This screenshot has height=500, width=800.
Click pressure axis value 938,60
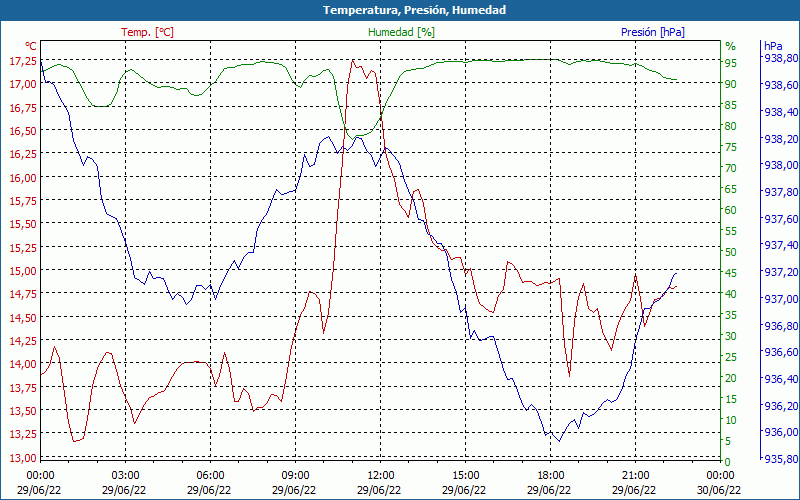click(781, 85)
